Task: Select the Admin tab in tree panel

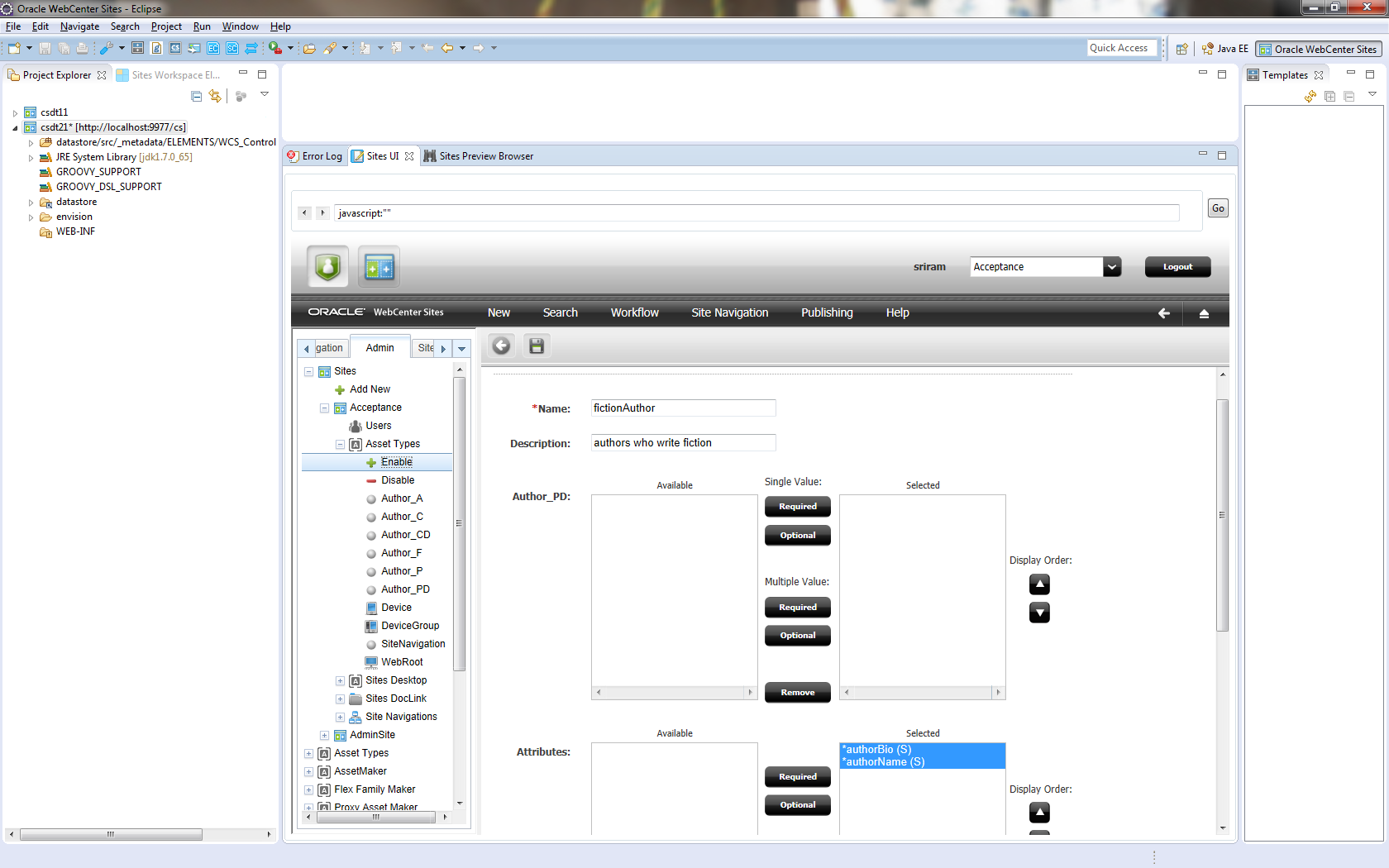Action: click(379, 348)
